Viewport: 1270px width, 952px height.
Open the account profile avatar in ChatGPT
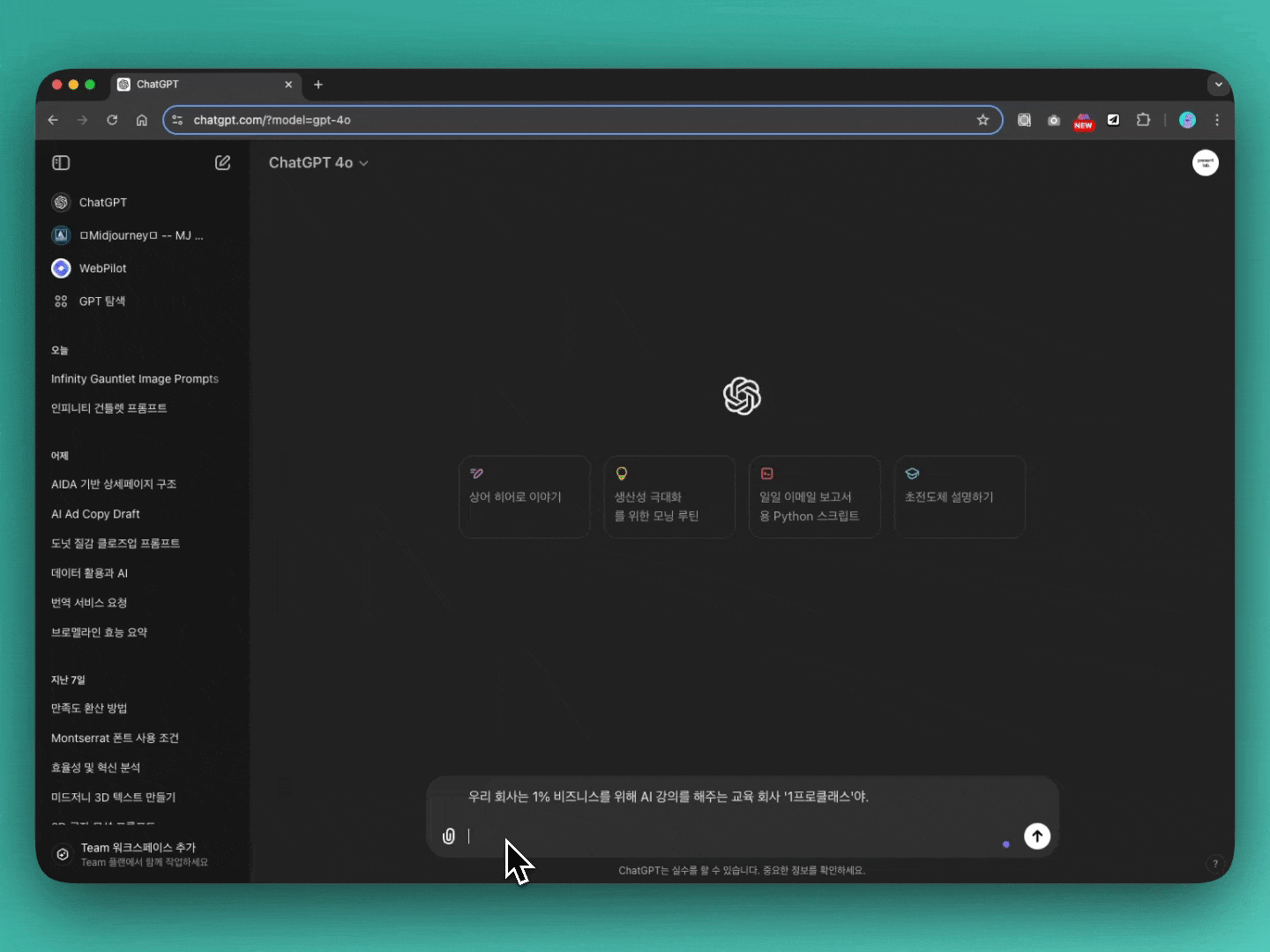point(1206,163)
